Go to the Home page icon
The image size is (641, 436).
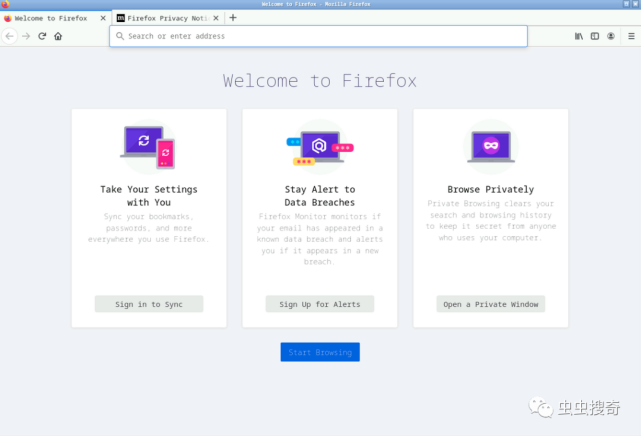click(x=58, y=36)
